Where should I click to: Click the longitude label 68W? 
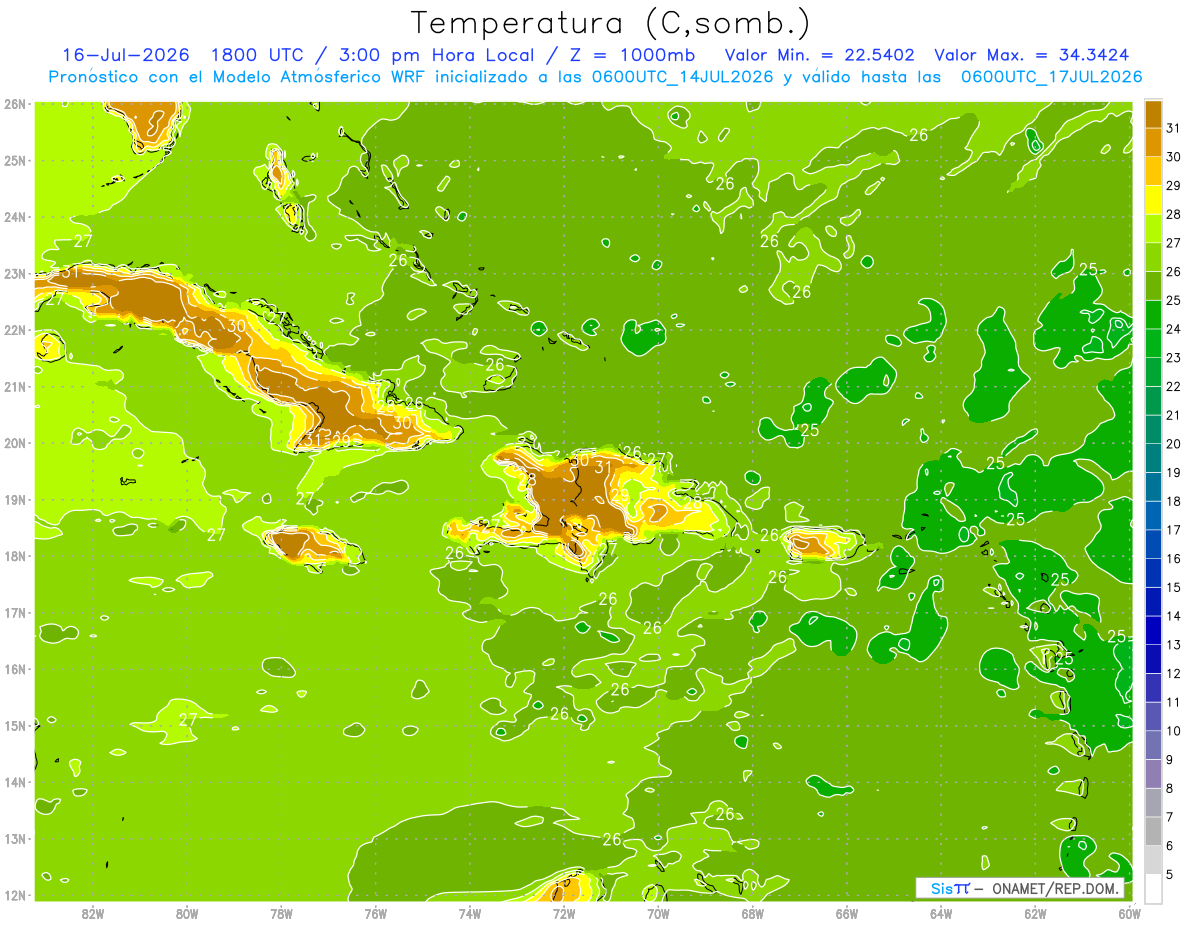[752, 913]
